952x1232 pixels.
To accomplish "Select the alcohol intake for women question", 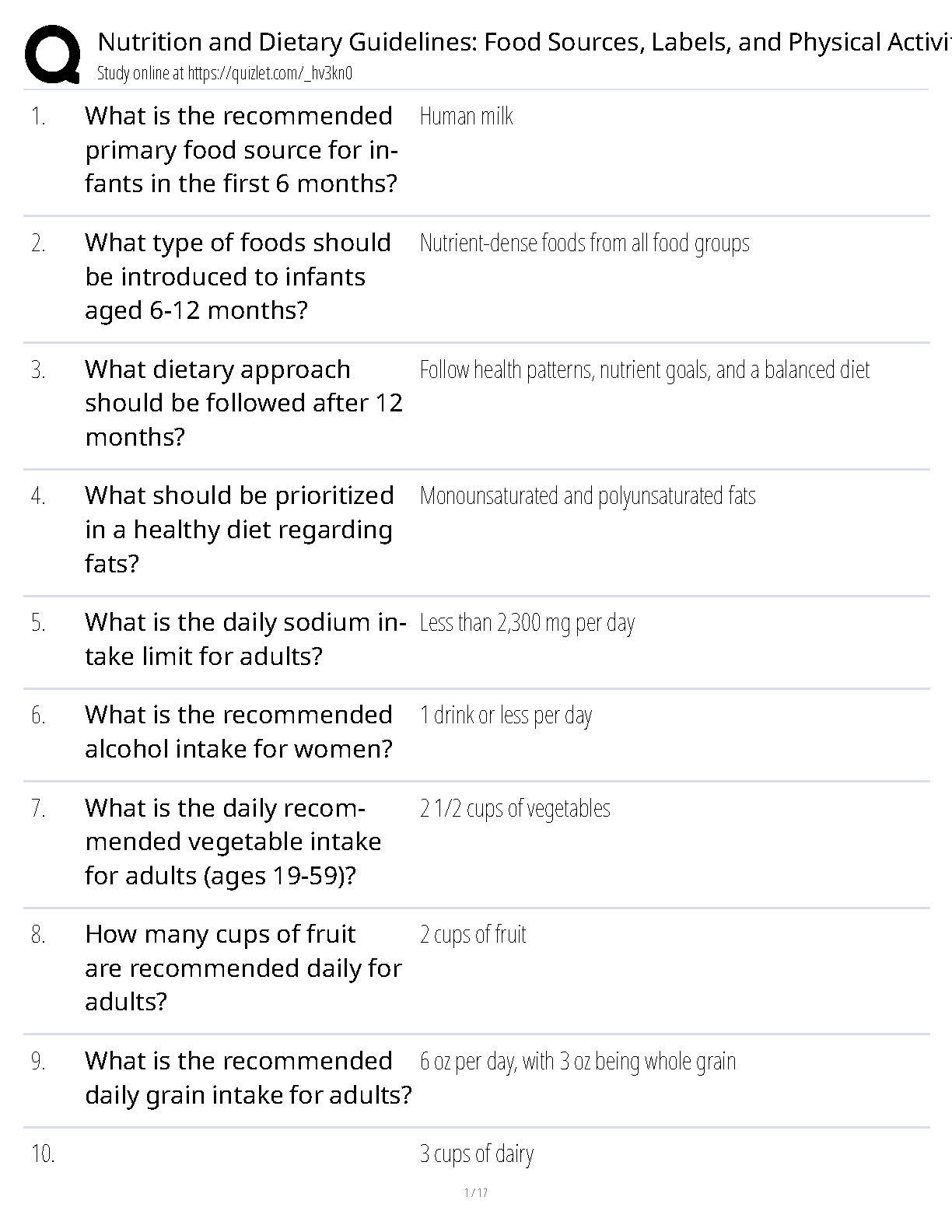I will [x=239, y=732].
